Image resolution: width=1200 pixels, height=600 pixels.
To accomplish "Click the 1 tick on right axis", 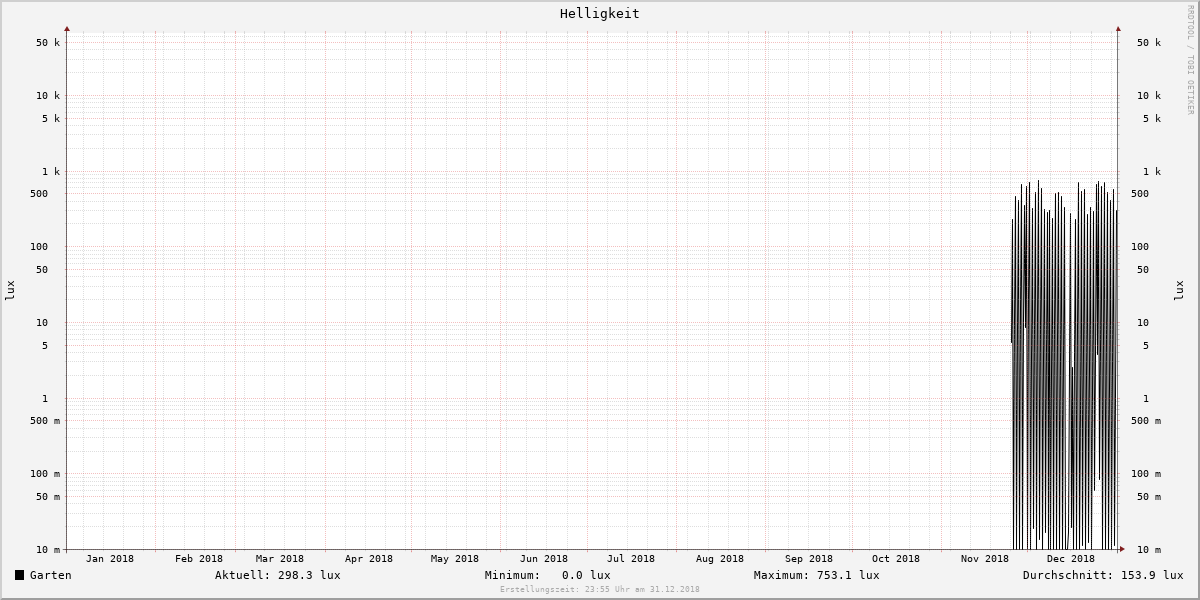I will click(x=1145, y=398).
